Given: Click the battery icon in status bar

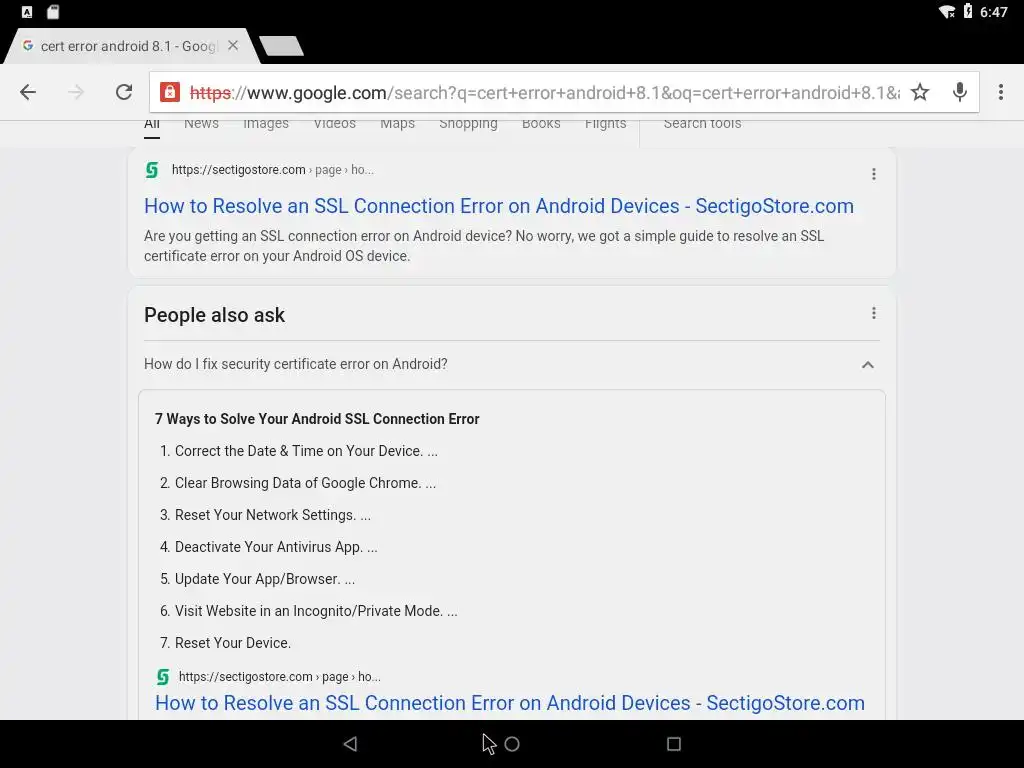Looking at the screenshot, I should click(x=968, y=11).
